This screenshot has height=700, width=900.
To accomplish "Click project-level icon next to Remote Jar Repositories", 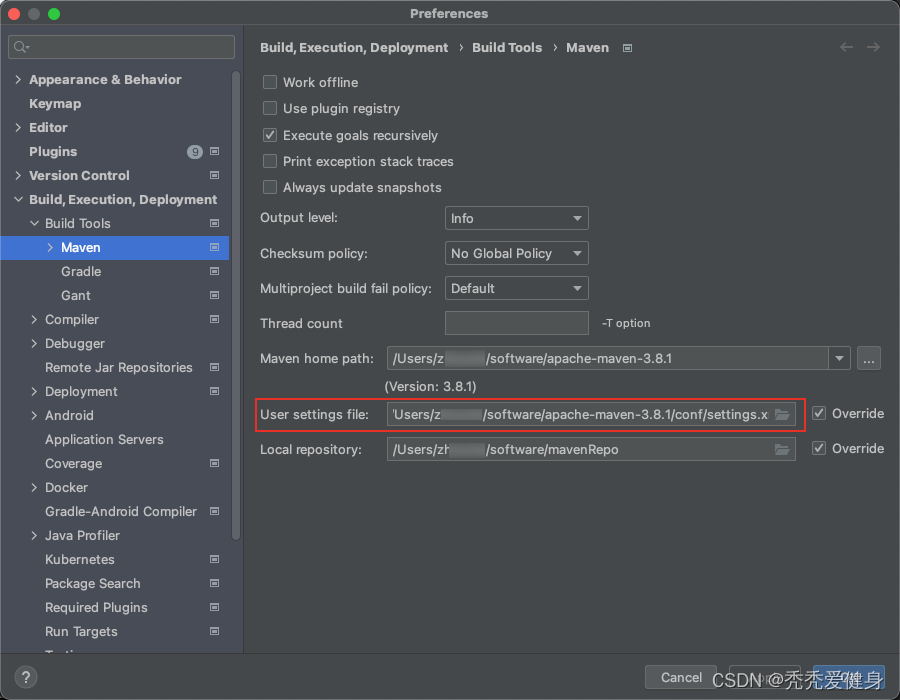I will pos(215,367).
